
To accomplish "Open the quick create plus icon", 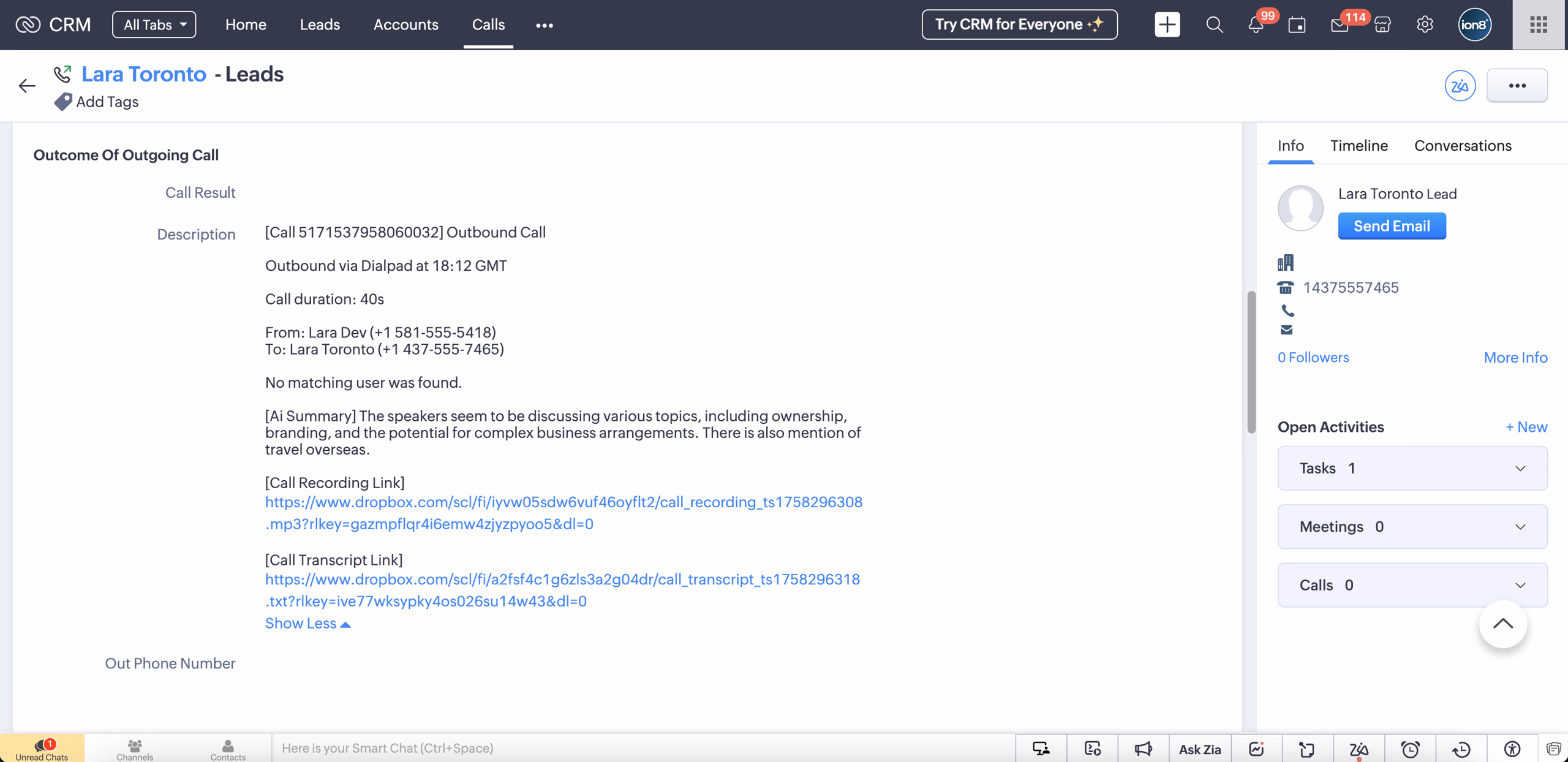I will tap(1166, 25).
